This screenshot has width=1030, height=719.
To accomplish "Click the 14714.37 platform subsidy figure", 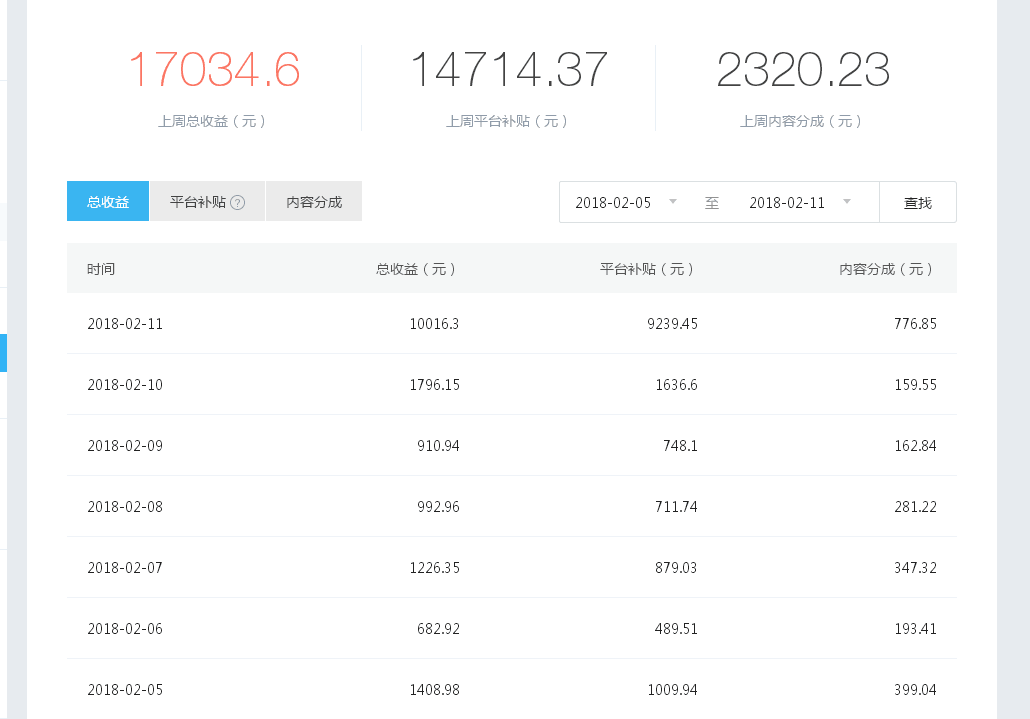I will (508, 70).
